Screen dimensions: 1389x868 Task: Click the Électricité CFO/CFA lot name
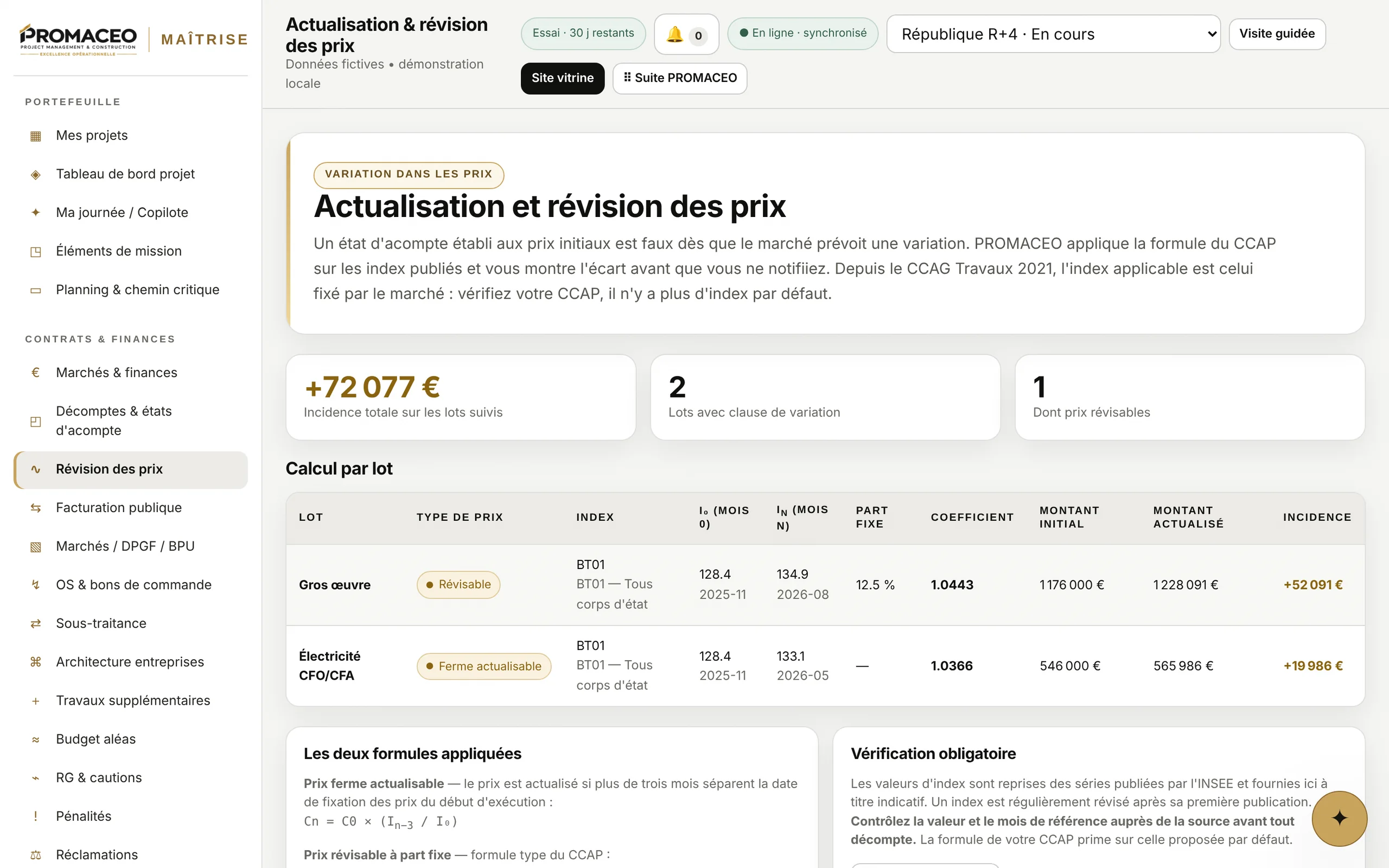pyautogui.click(x=330, y=666)
